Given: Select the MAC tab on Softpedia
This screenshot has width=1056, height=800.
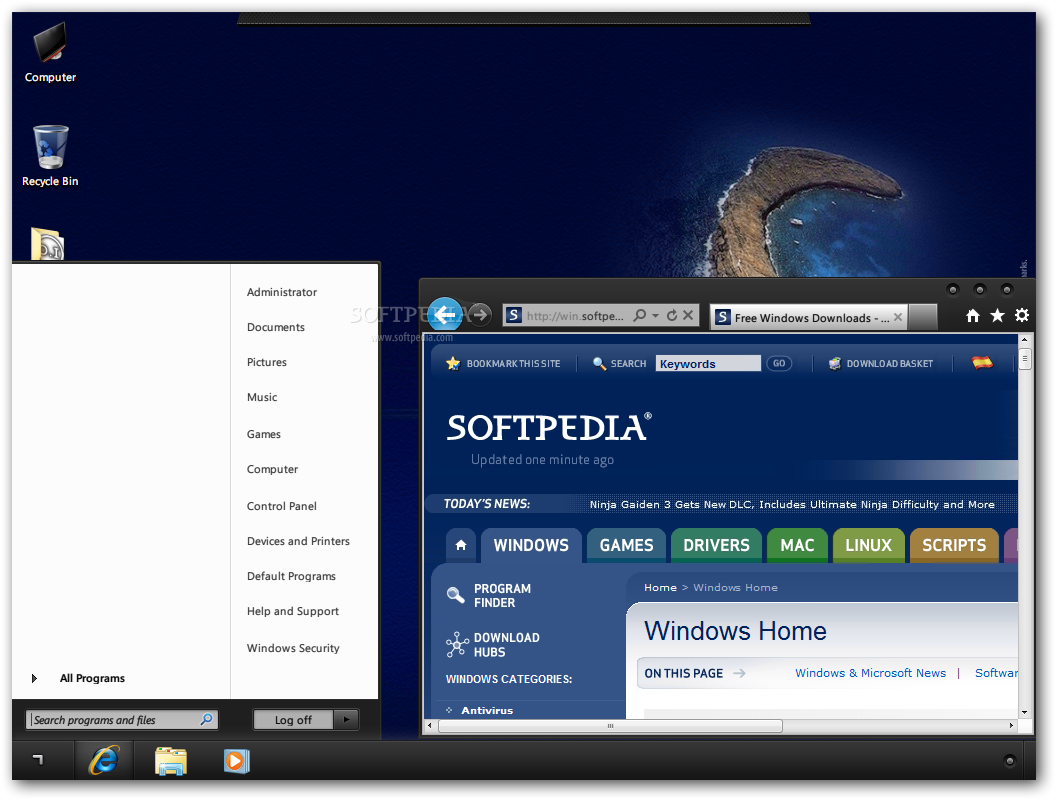Looking at the screenshot, I should tap(797, 545).
